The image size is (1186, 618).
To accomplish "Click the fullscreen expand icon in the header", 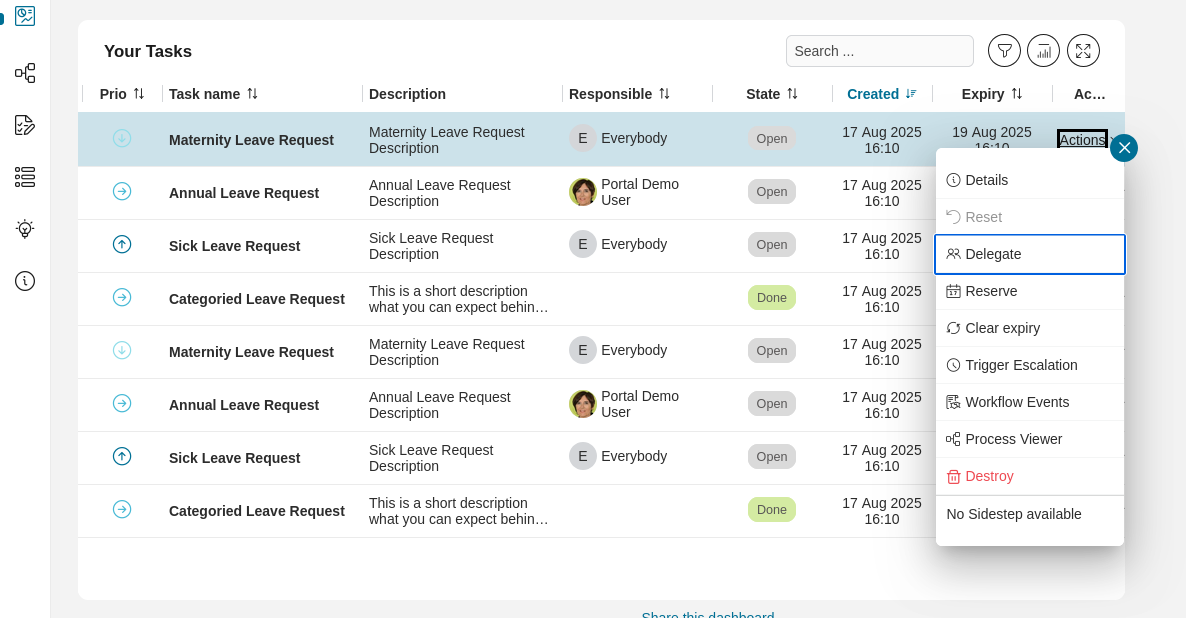I will (x=1083, y=50).
